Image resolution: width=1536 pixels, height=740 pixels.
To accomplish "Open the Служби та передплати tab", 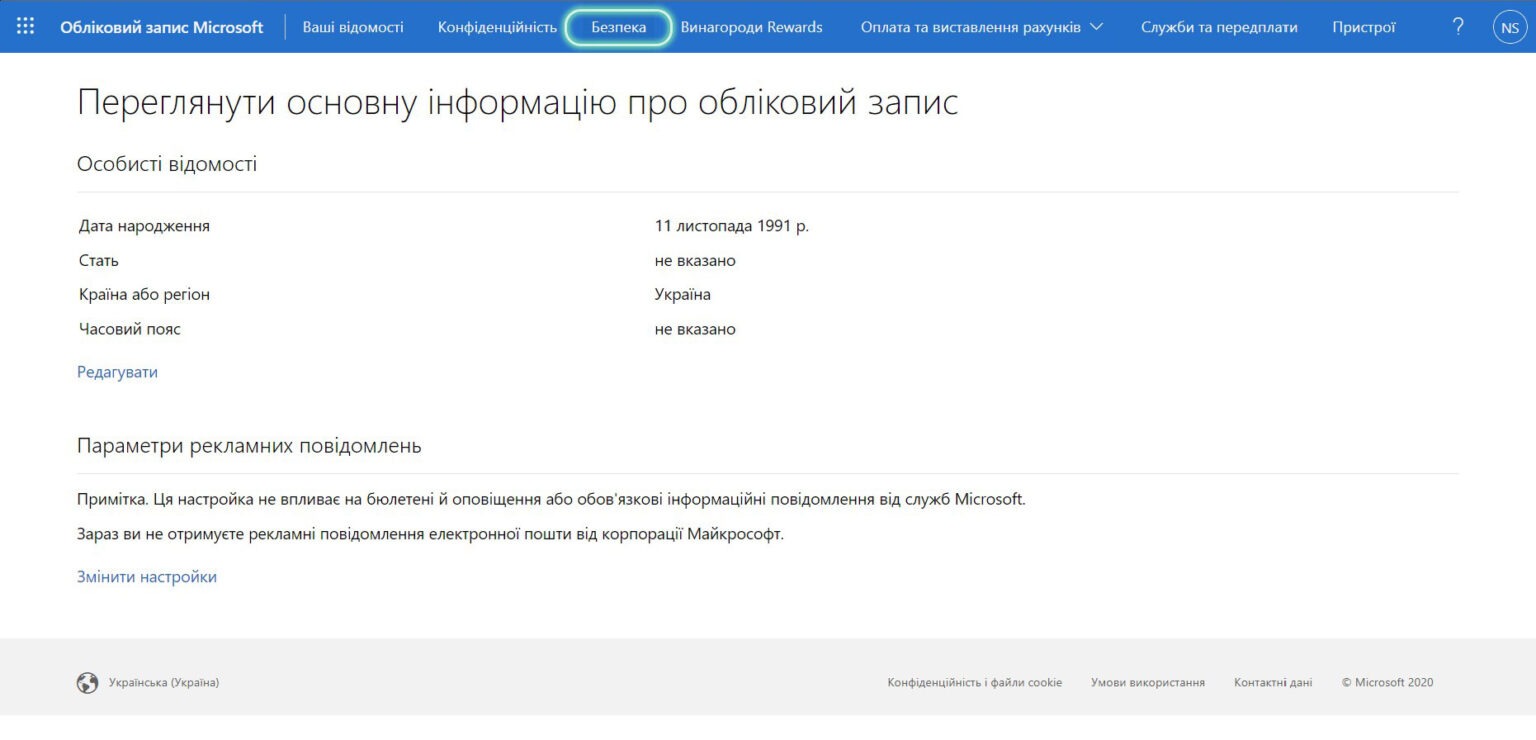I will (x=1219, y=27).
